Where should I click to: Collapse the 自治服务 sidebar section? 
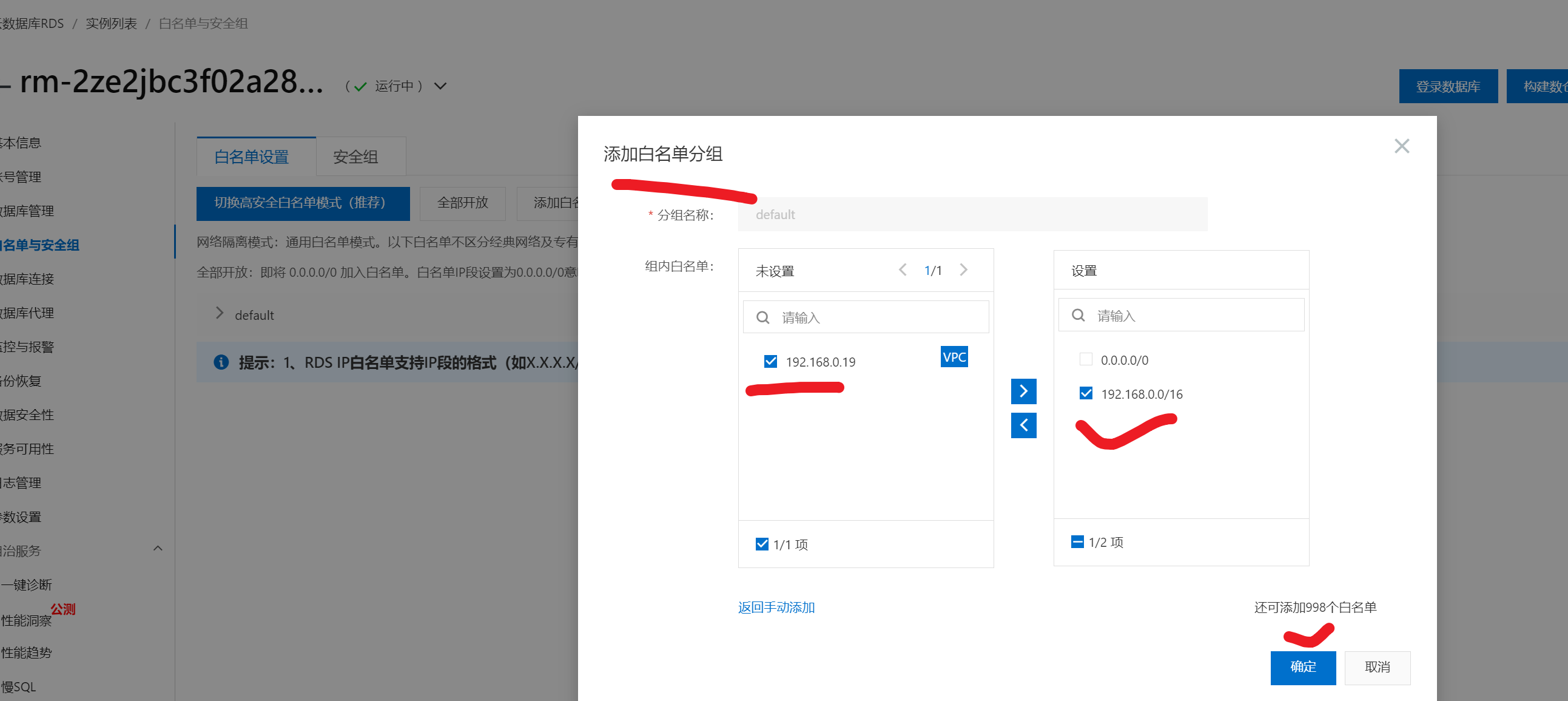click(x=158, y=549)
